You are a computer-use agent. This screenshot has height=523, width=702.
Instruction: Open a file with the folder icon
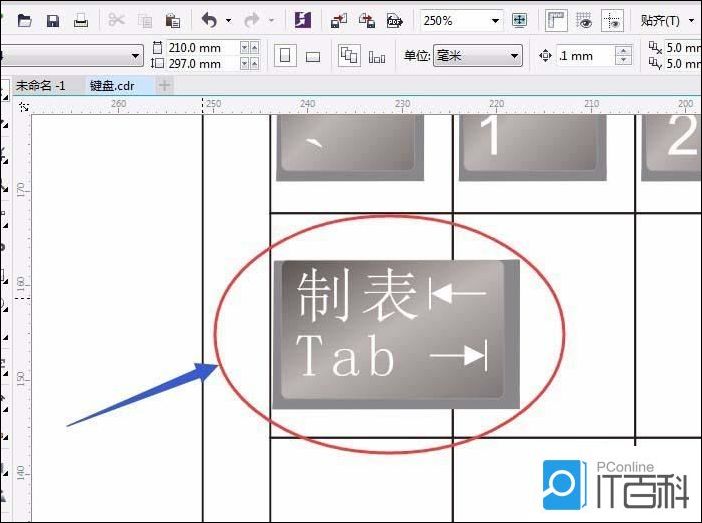click(24, 21)
